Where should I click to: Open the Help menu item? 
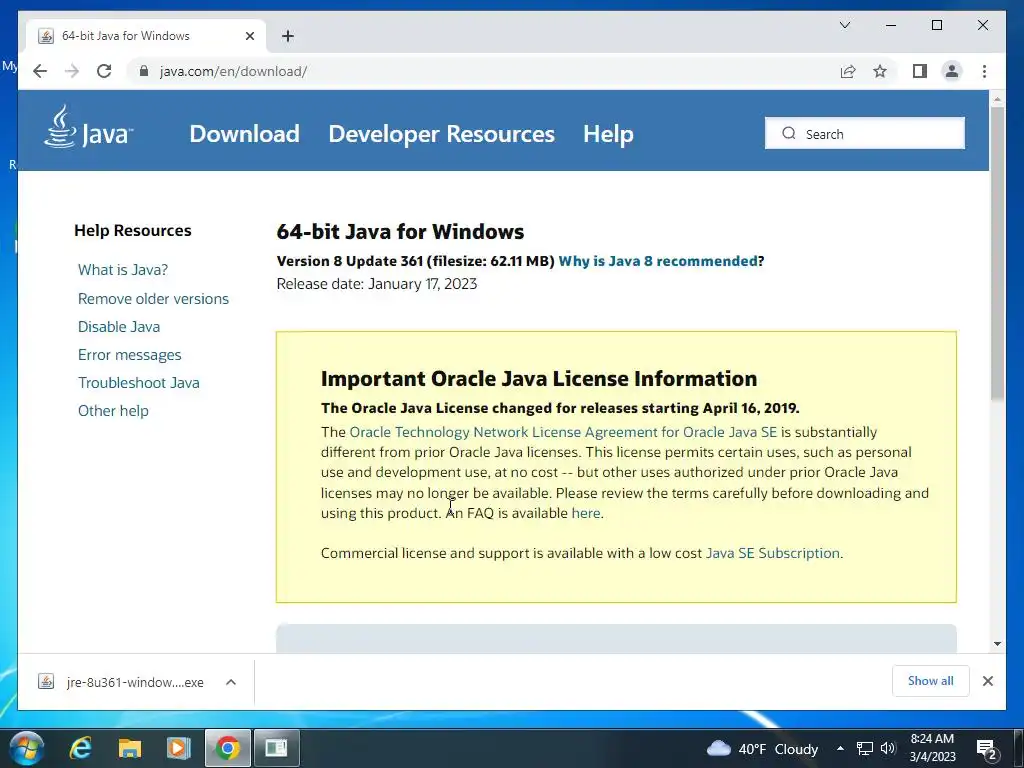(x=608, y=134)
